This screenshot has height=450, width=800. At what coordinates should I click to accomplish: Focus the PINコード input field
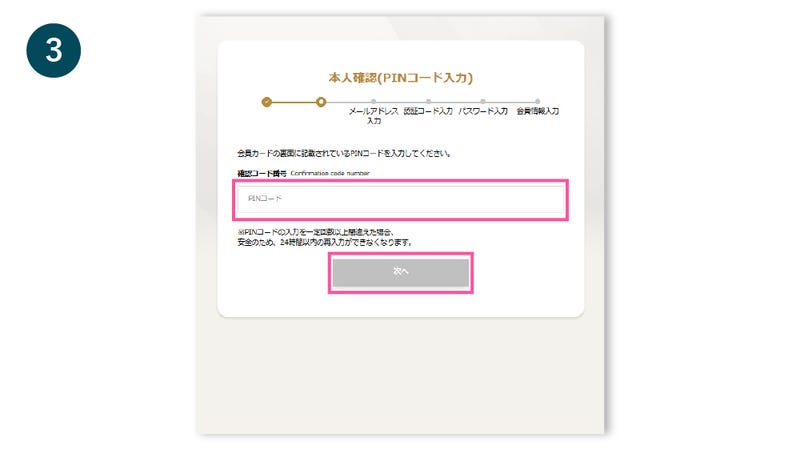(x=401, y=199)
